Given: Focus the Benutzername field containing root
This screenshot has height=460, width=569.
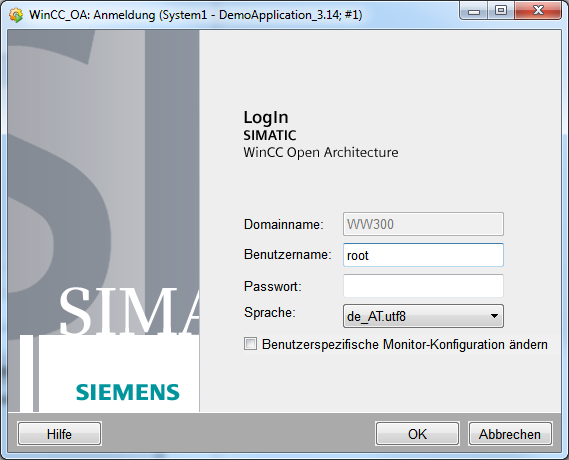Looking at the screenshot, I should pyautogui.click(x=423, y=255).
